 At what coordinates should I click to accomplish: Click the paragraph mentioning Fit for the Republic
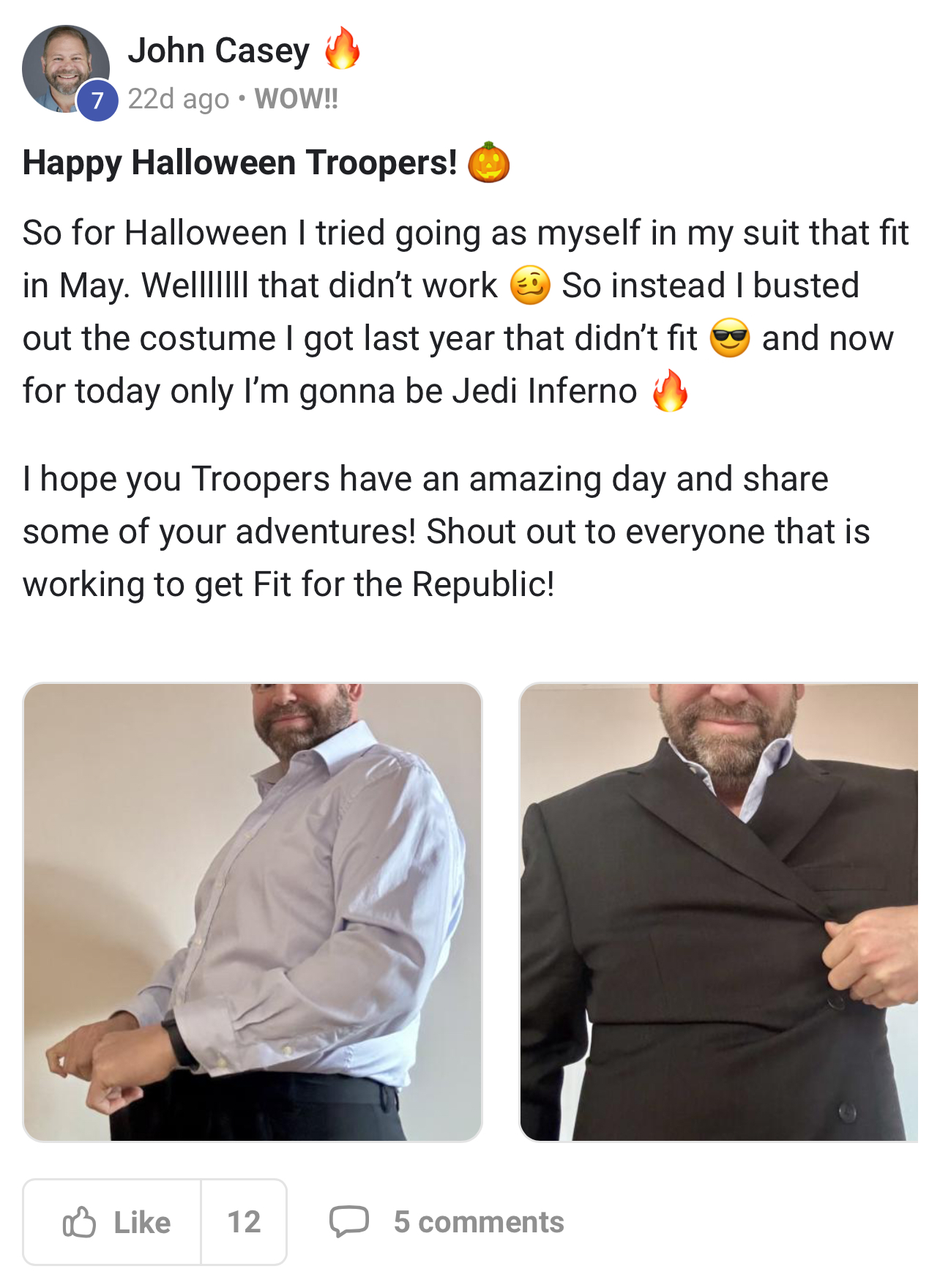447,532
